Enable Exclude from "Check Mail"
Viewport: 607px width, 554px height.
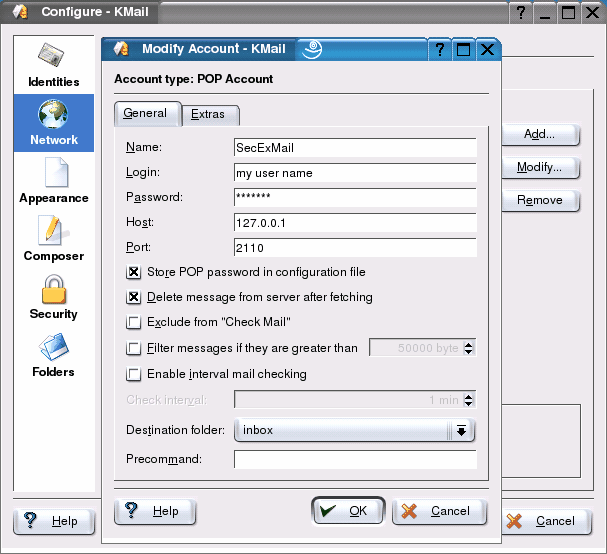click(x=134, y=322)
